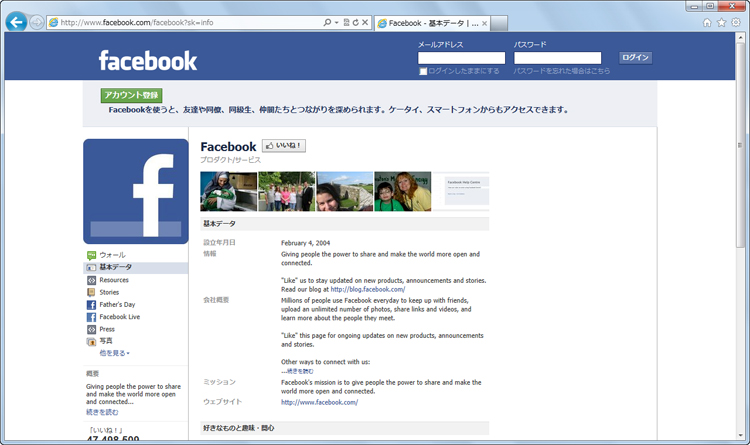
Task: Click the vertical scrollbar thumb
Action: (x=740, y=146)
